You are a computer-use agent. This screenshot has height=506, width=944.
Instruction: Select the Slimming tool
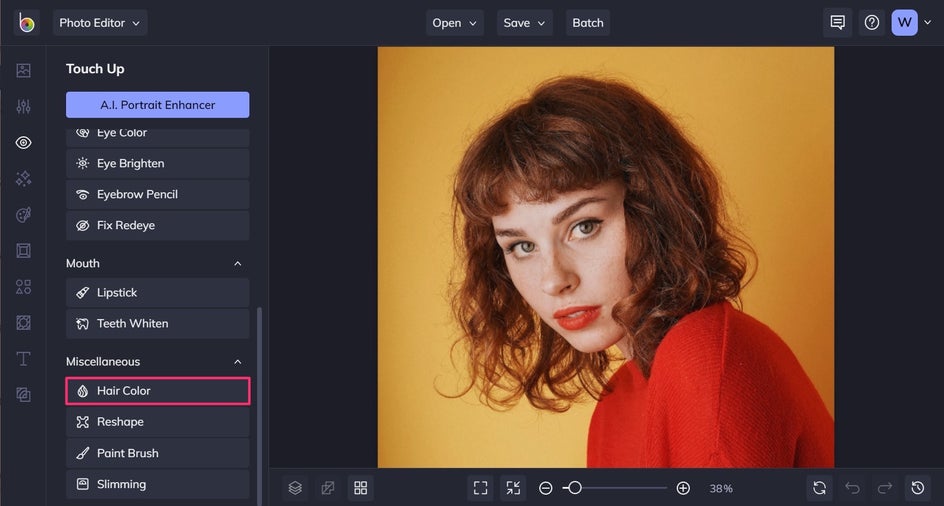click(158, 484)
